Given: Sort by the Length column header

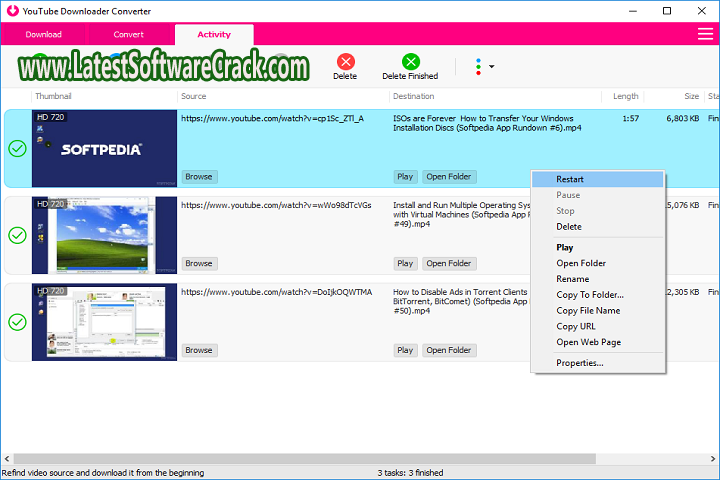Looking at the screenshot, I should pos(625,96).
